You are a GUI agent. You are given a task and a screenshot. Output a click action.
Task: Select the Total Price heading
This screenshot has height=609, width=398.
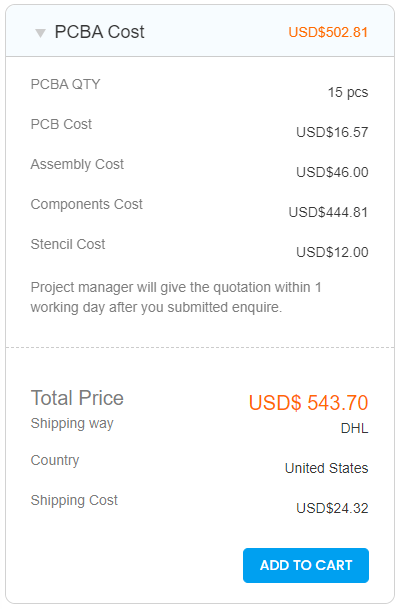tap(77, 398)
